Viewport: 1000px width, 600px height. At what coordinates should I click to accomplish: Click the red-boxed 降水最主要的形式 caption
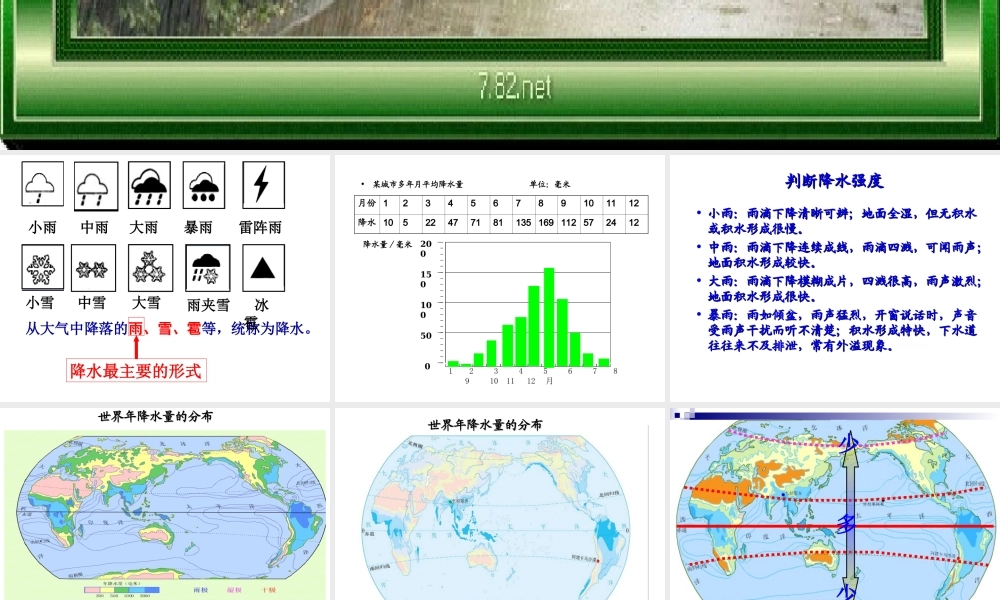tap(136, 370)
